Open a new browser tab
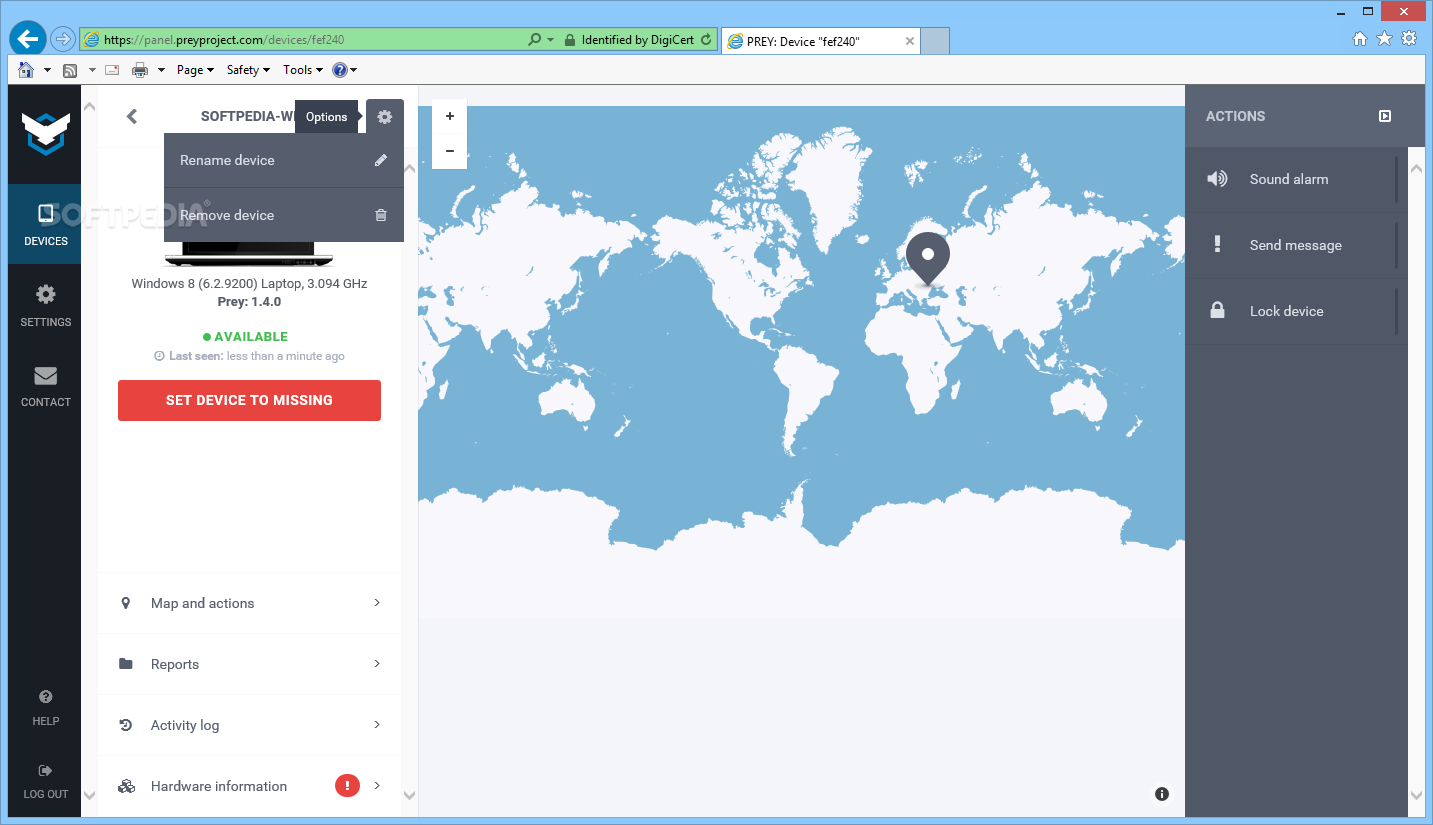Screen dimensions: 1433x825 click(x=935, y=41)
